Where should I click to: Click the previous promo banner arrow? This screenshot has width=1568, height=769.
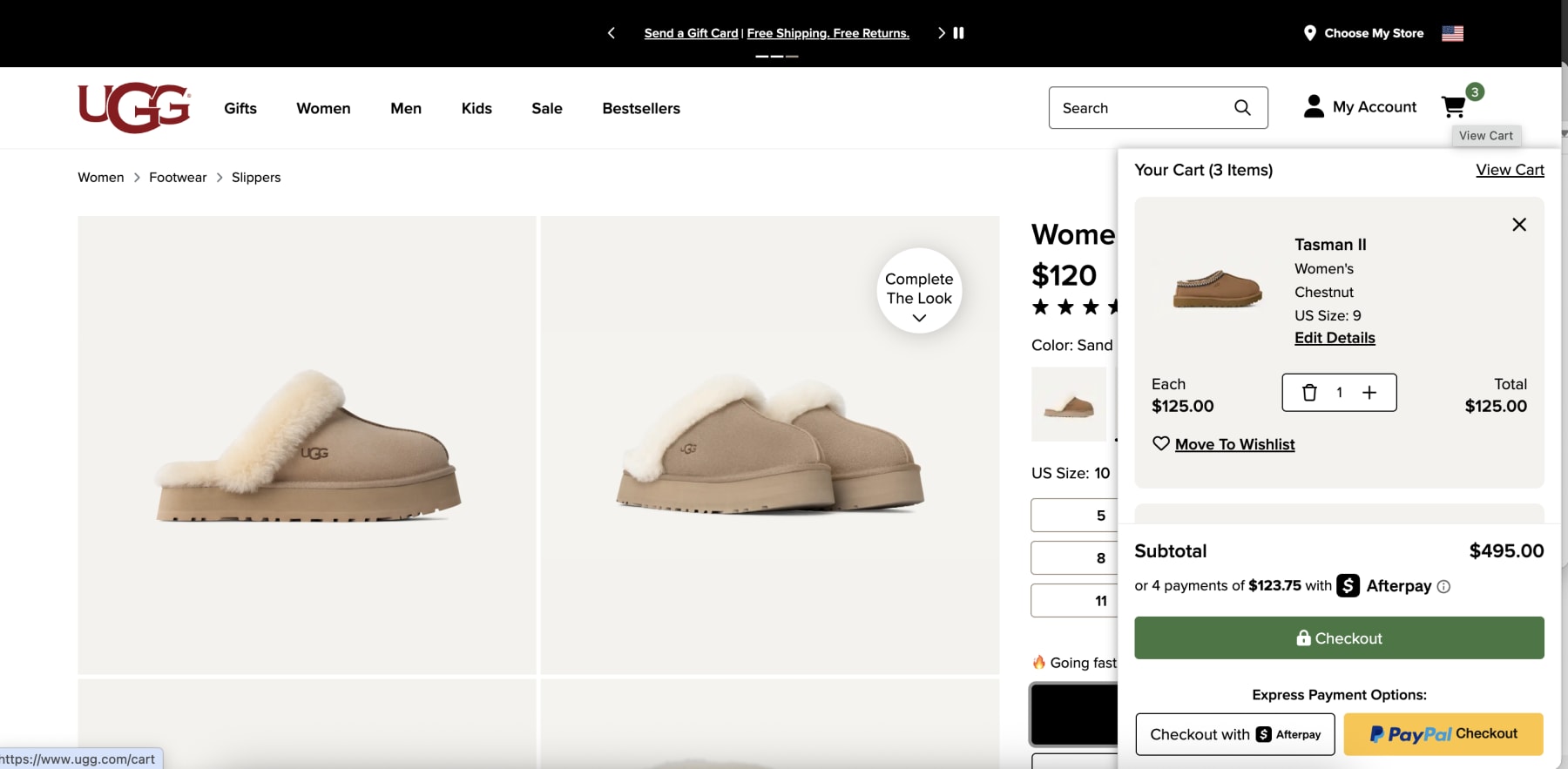pyautogui.click(x=612, y=33)
